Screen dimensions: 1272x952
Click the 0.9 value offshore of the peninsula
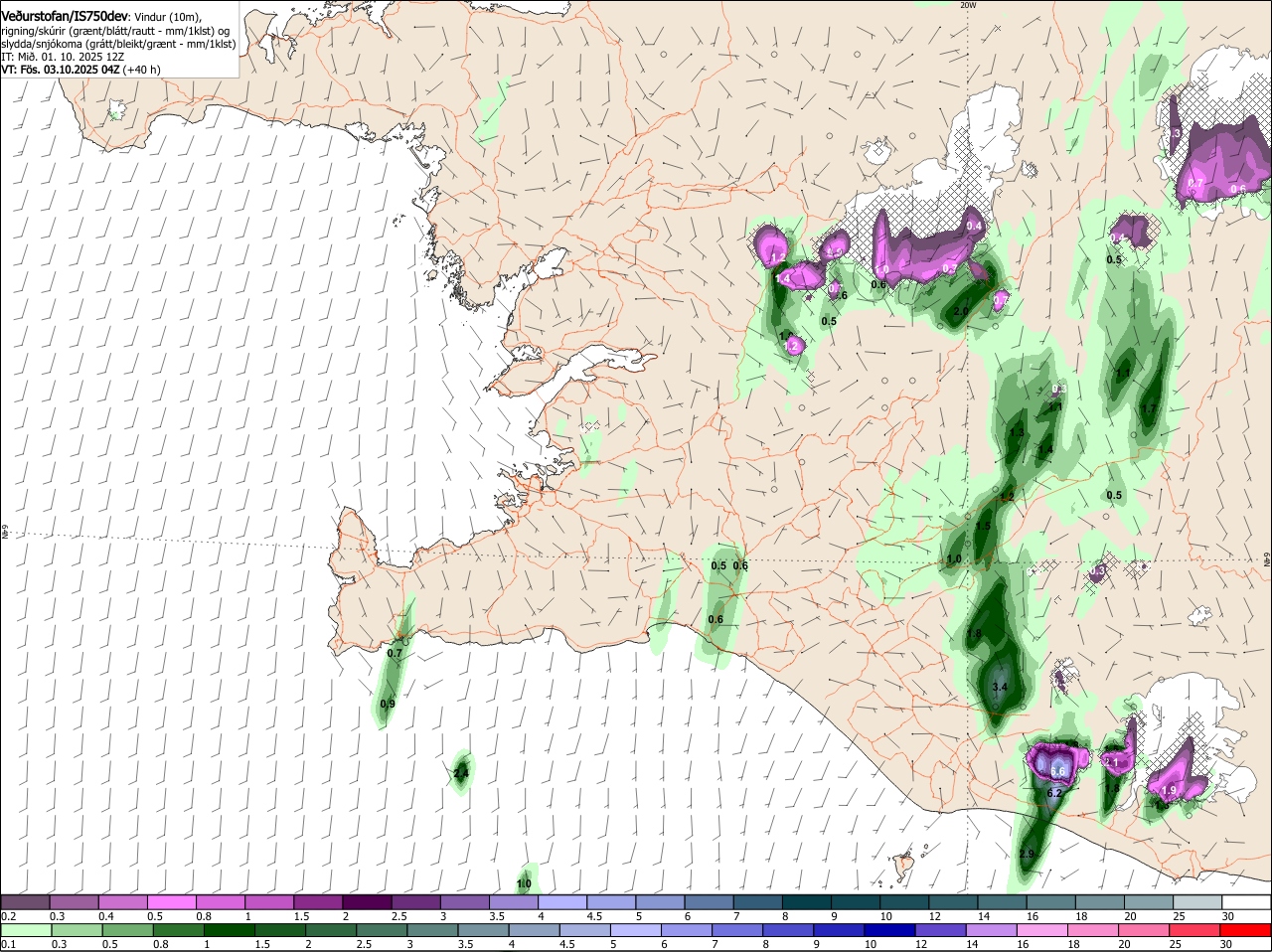[388, 704]
